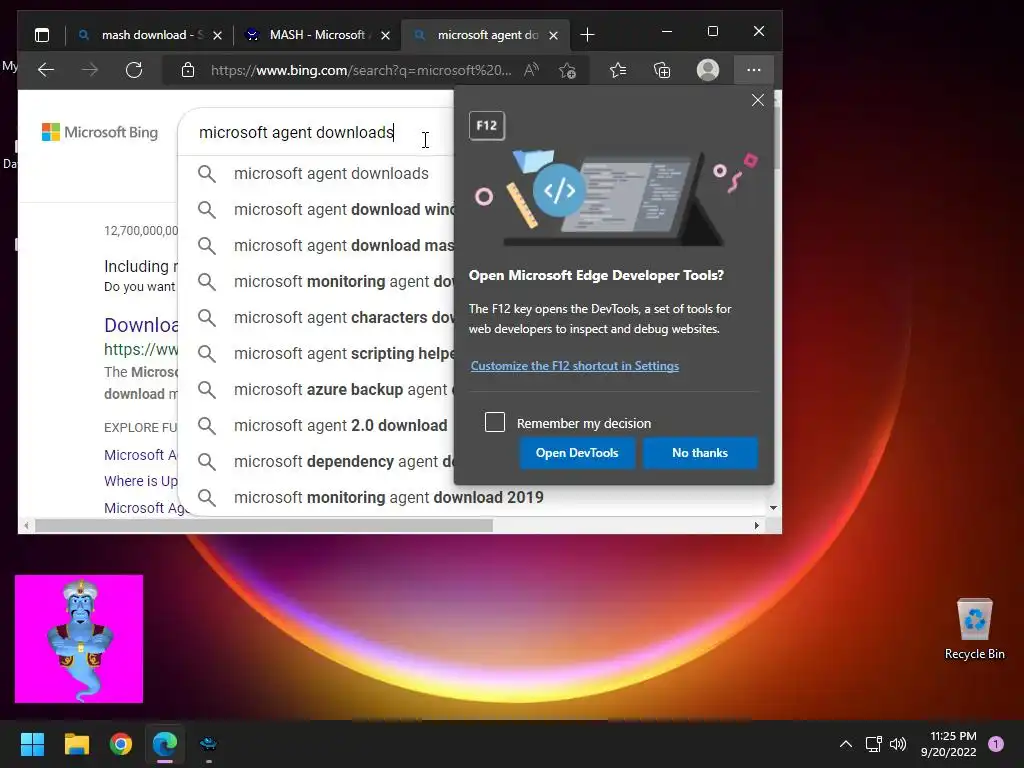The width and height of the screenshot is (1024, 768).
Task: Close the 'microsoft agent do' tab
Action: click(x=553, y=35)
